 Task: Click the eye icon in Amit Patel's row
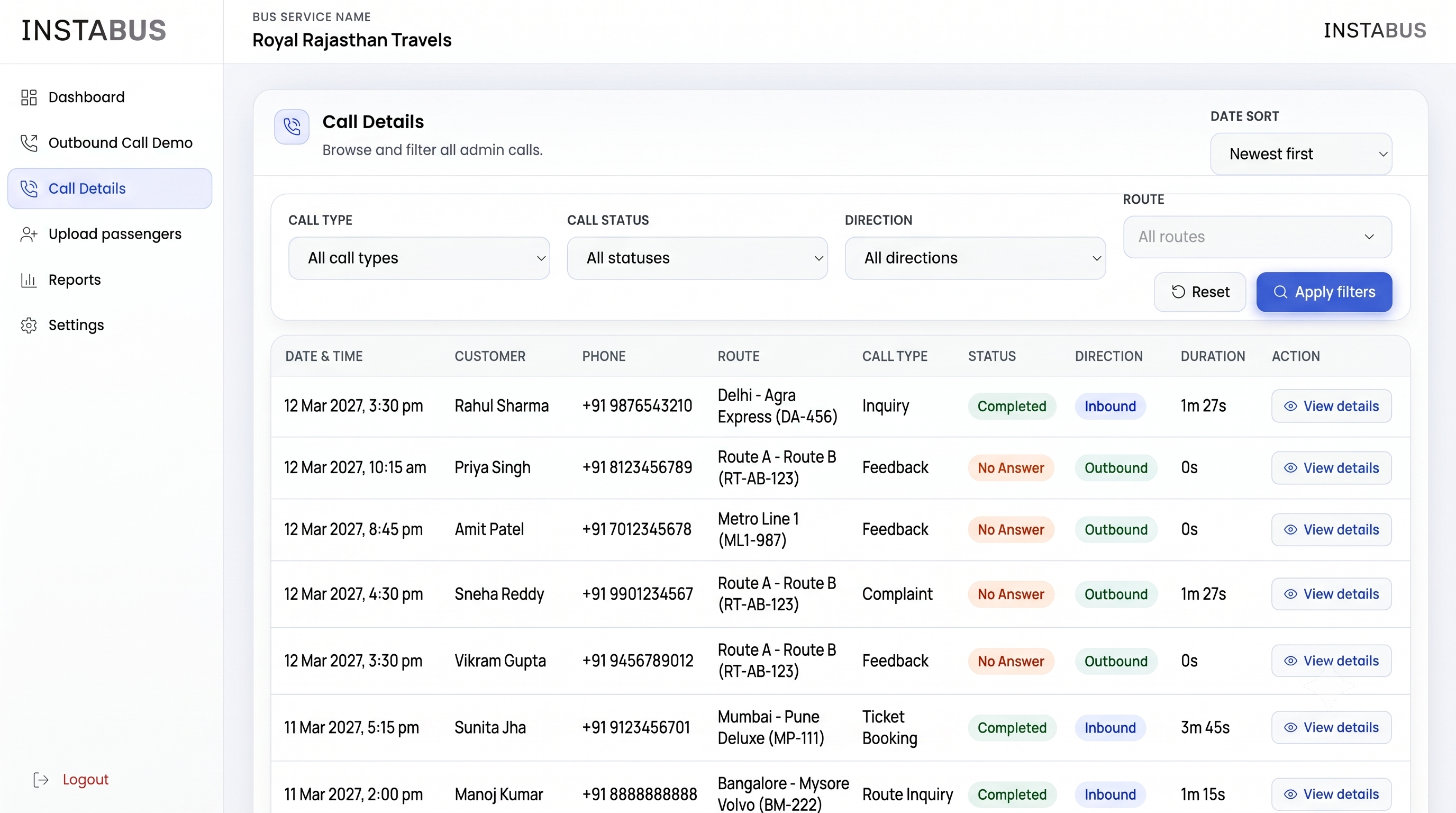pyautogui.click(x=1290, y=530)
